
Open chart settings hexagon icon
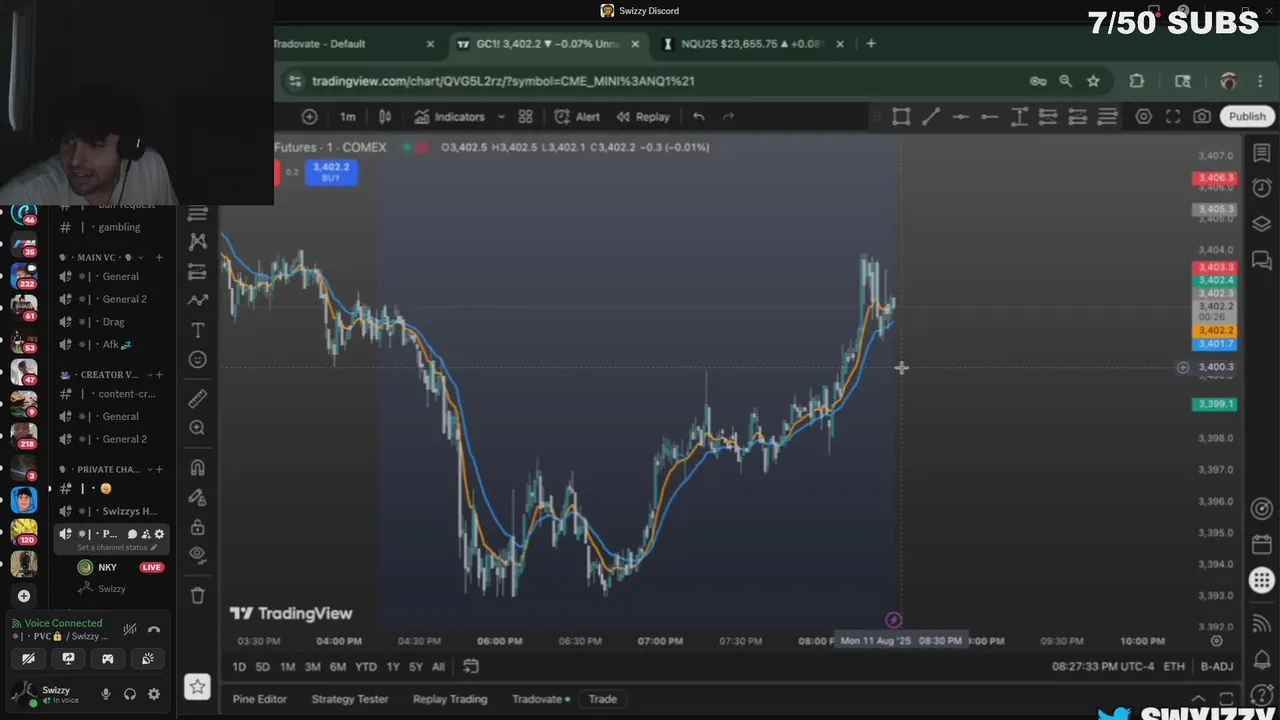[x=1143, y=117]
